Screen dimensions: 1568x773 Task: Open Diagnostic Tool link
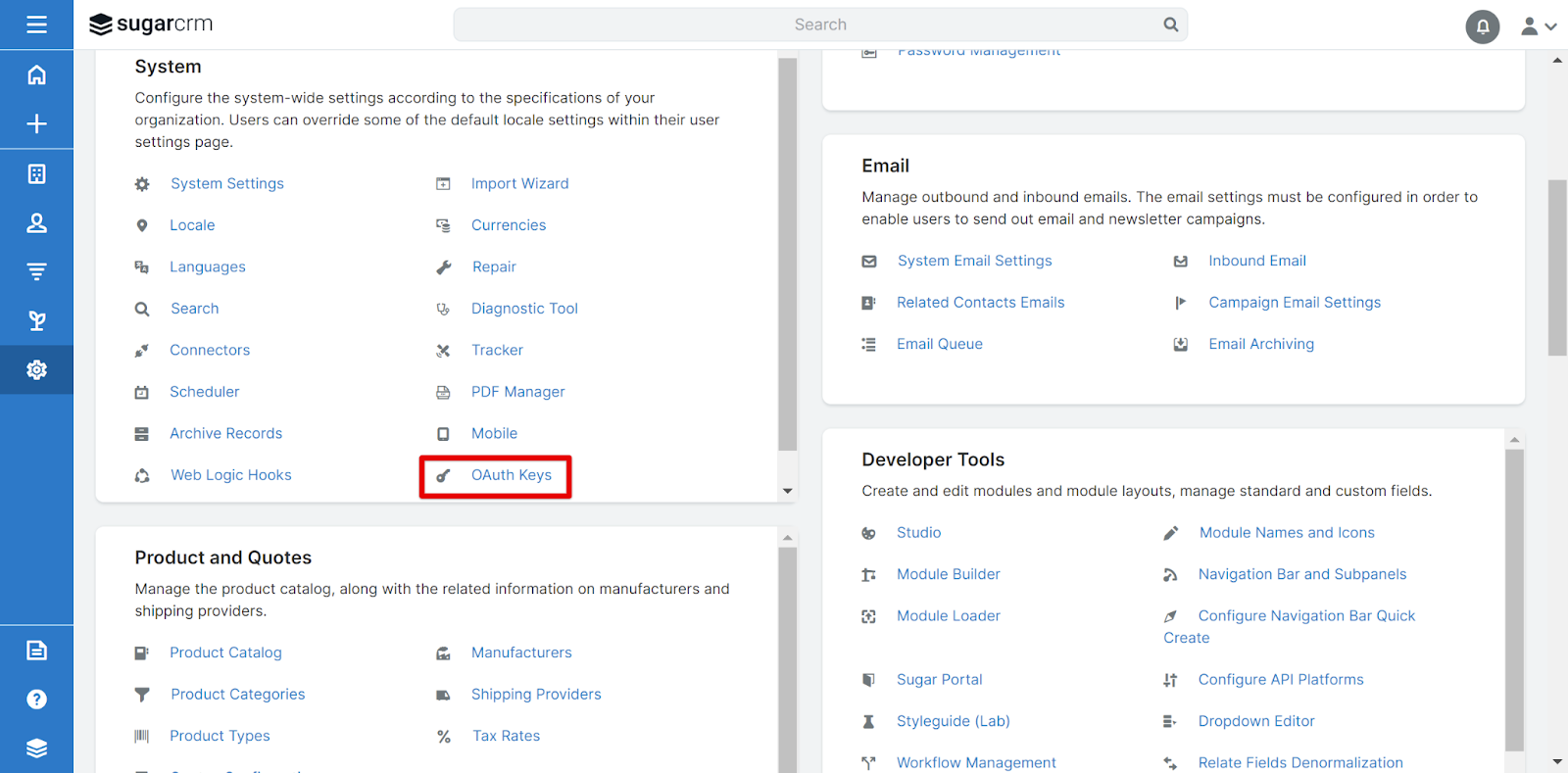pyautogui.click(x=524, y=309)
